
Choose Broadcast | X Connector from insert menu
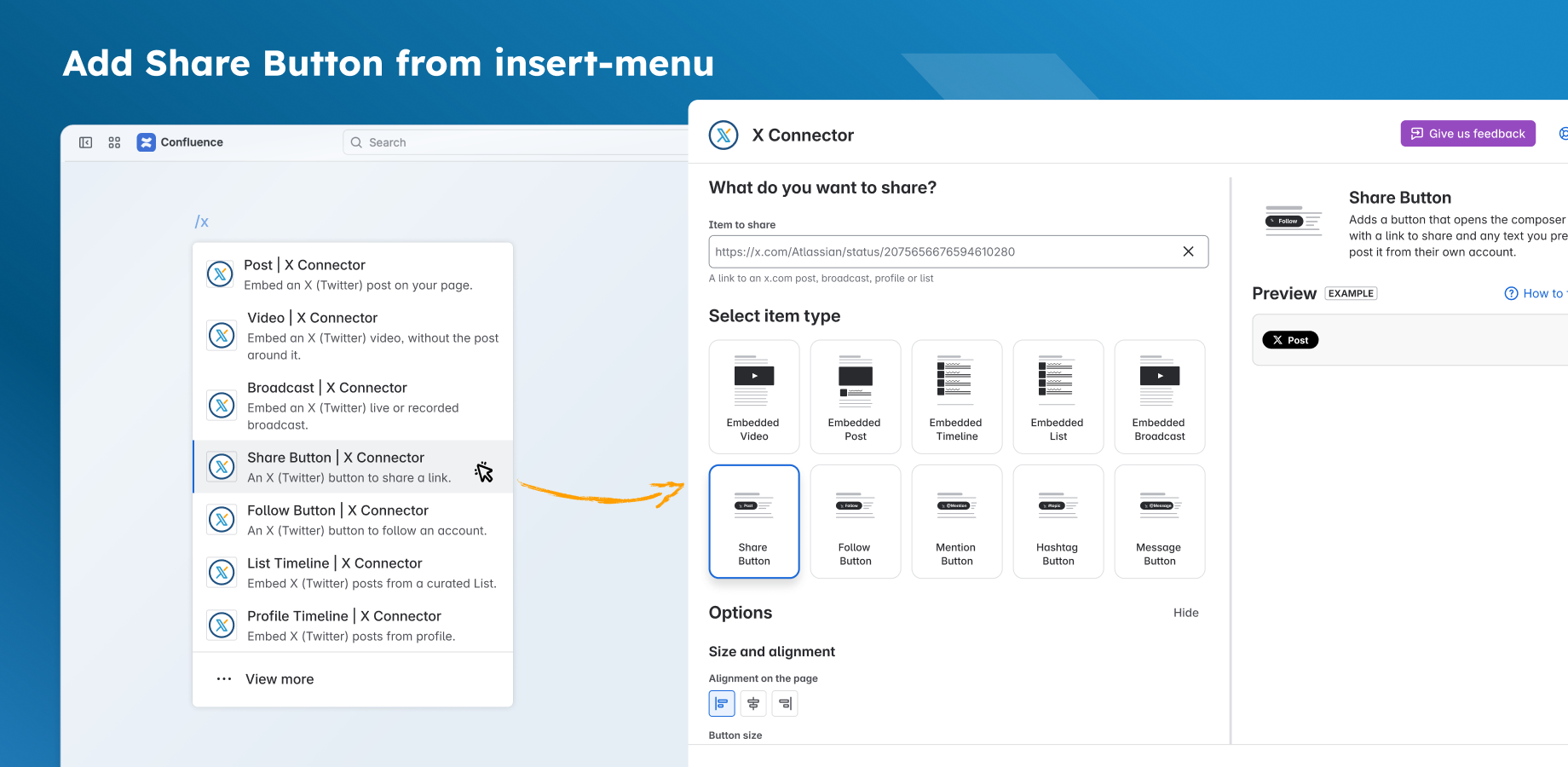coord(353,406)
